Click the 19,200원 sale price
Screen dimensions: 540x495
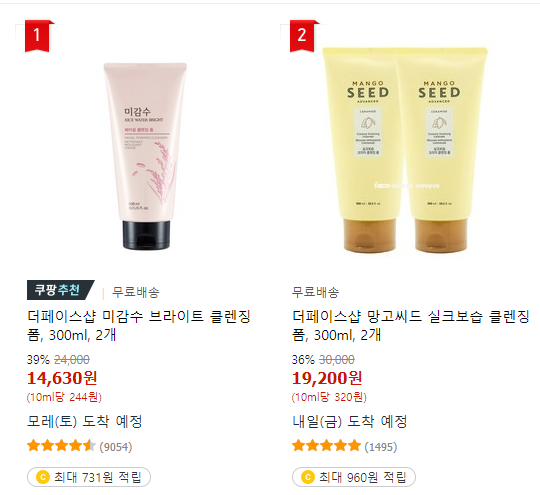pos(327,378)
